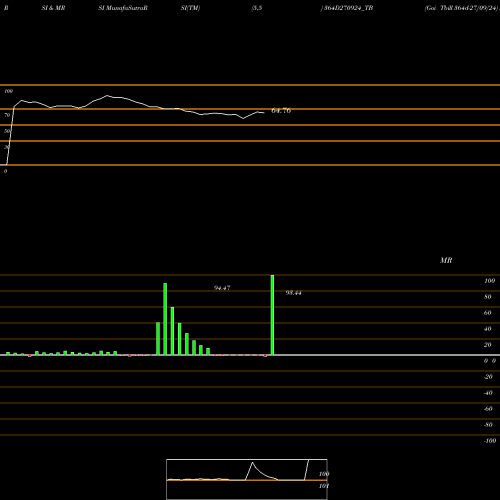
Task: Click the MR axis label -60
Action: pyautogui.click(x=488, y=409)
